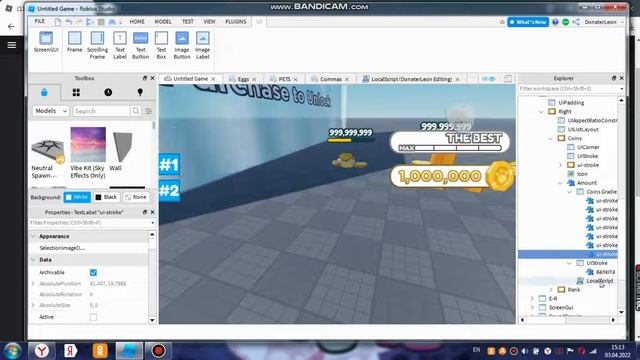
Task: Open the Toolbox creations lightbulb tab
Action: click(140, 92)
